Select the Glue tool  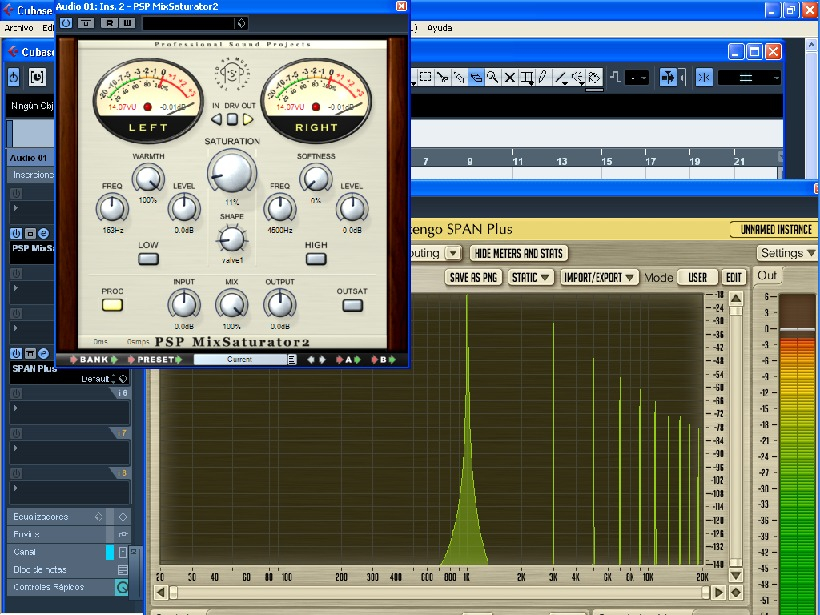tap(459, 77)
